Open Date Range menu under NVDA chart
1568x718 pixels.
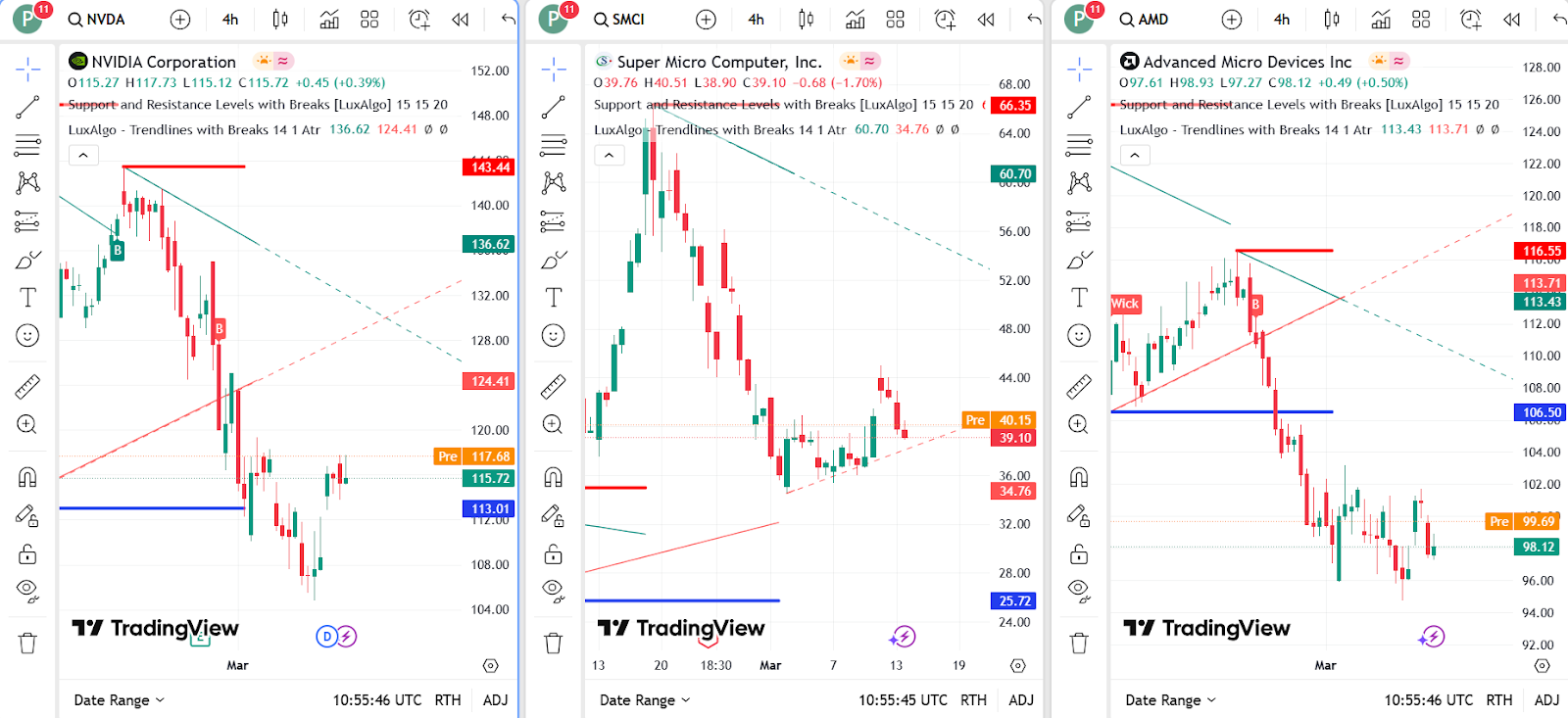pyautogui.click(x=119, y=700)
